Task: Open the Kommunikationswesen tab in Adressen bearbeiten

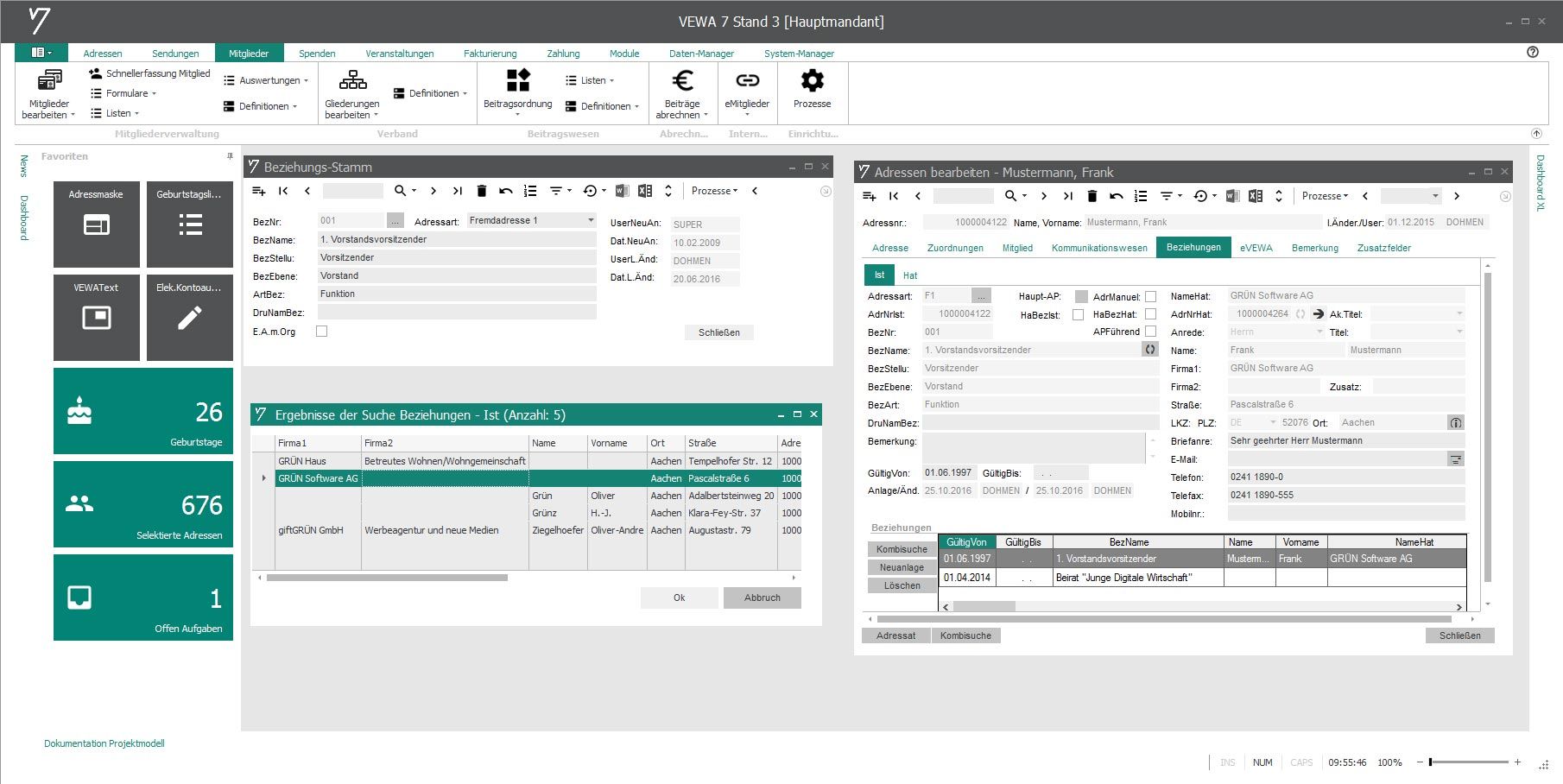Action: tap(1099, 248)
